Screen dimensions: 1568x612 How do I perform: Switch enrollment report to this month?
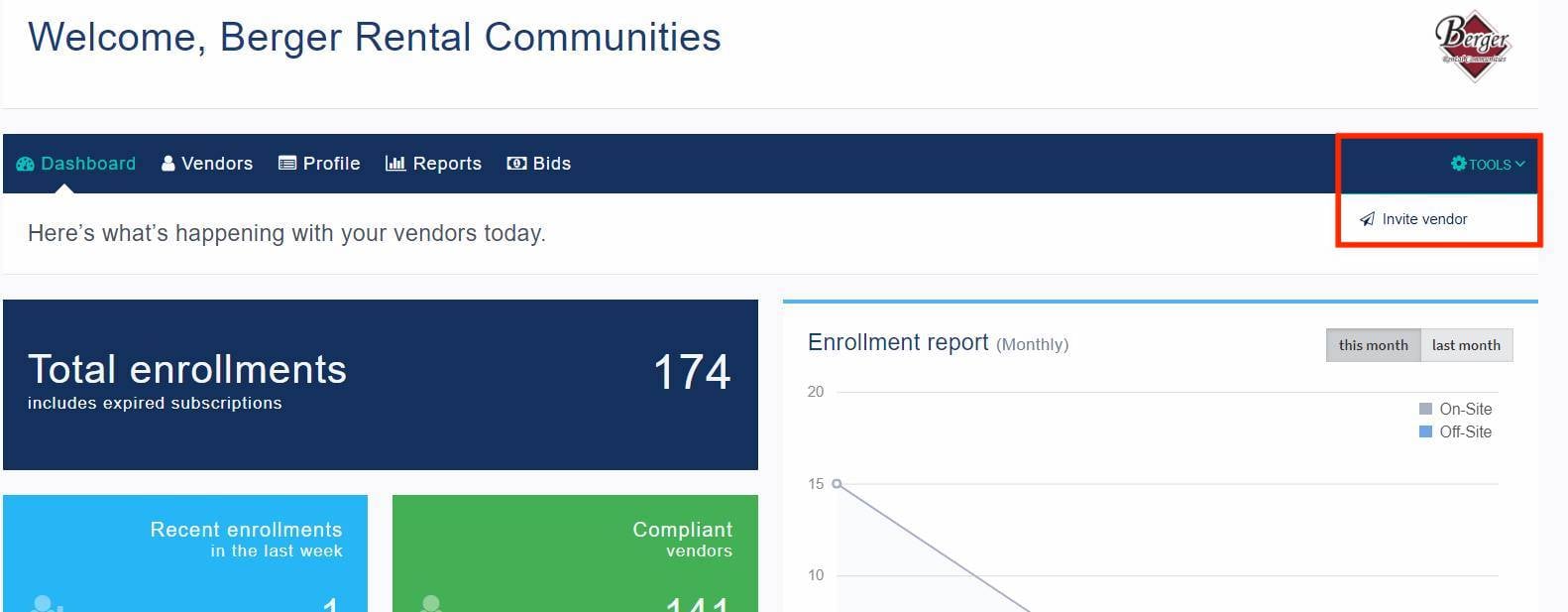pyautogui.click(x=1373, y=345)
